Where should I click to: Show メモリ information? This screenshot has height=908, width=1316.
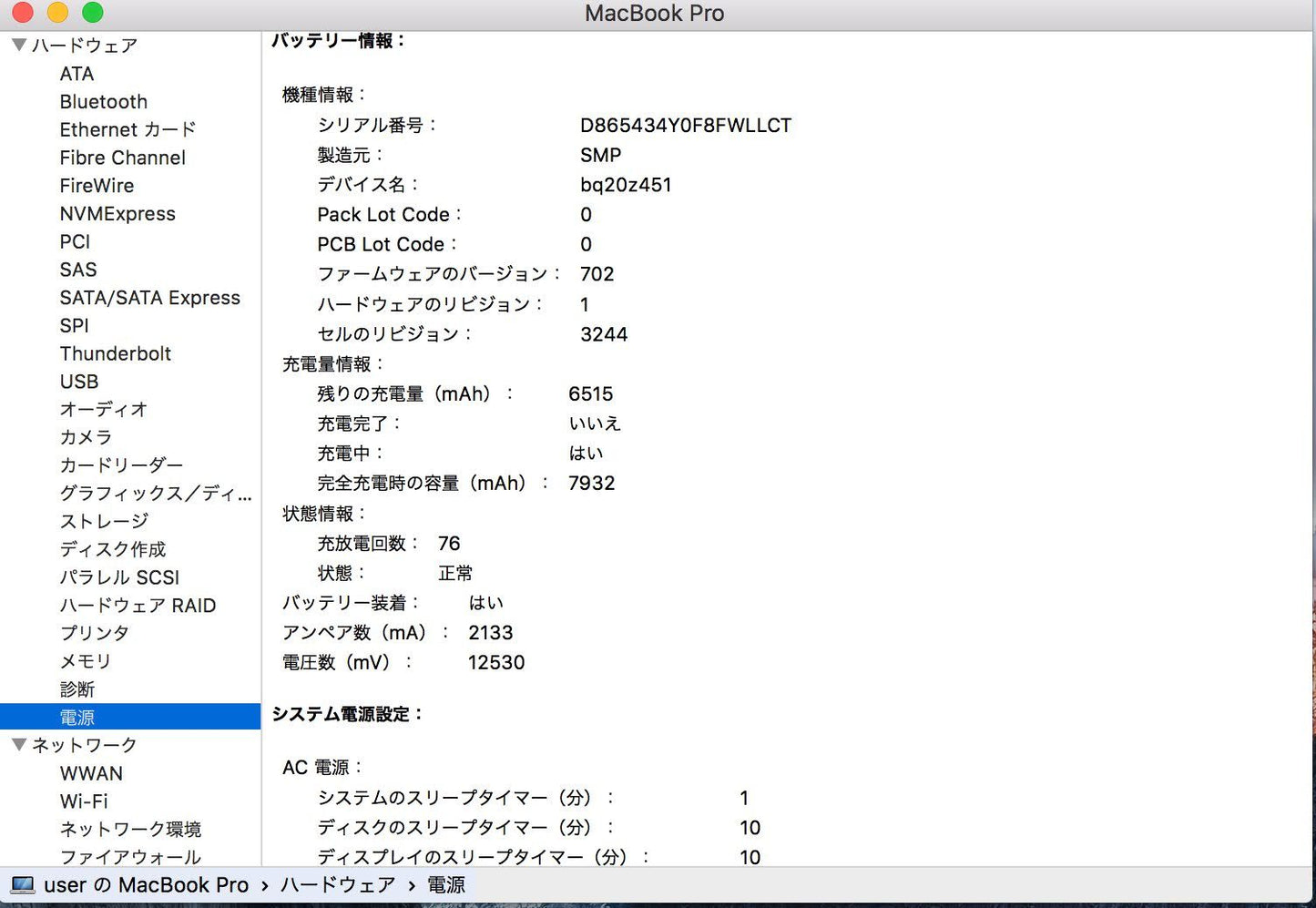pos(86,661)
